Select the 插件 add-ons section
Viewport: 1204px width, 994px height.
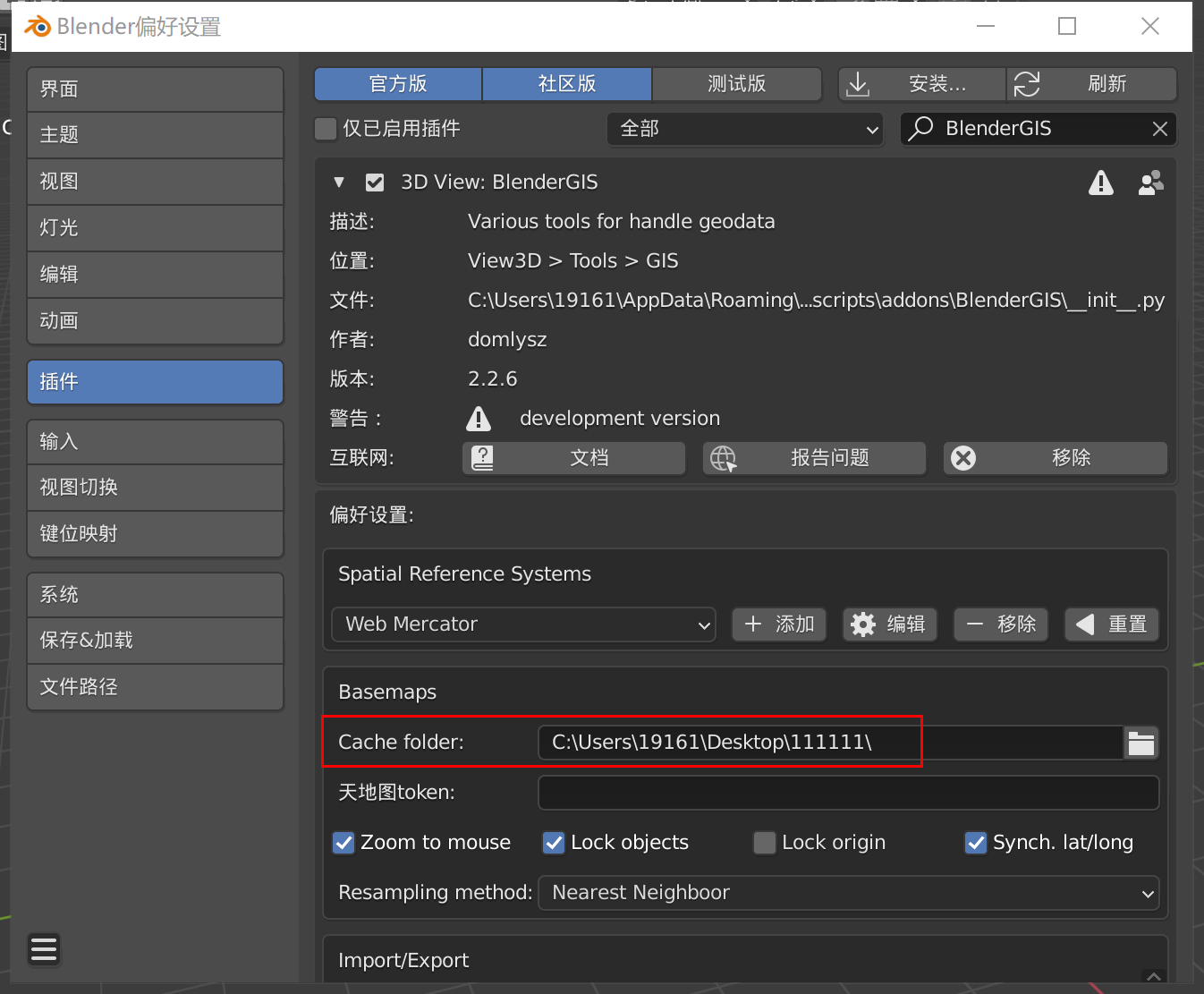point(156,382)
